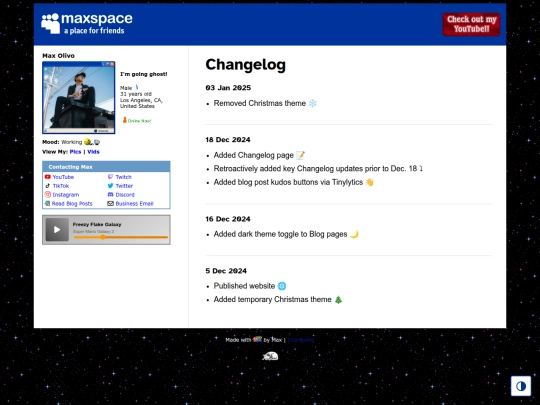This screenshot has width=540, height=405.
Task: Open the Discord contact link
Action: click(125, 195)
